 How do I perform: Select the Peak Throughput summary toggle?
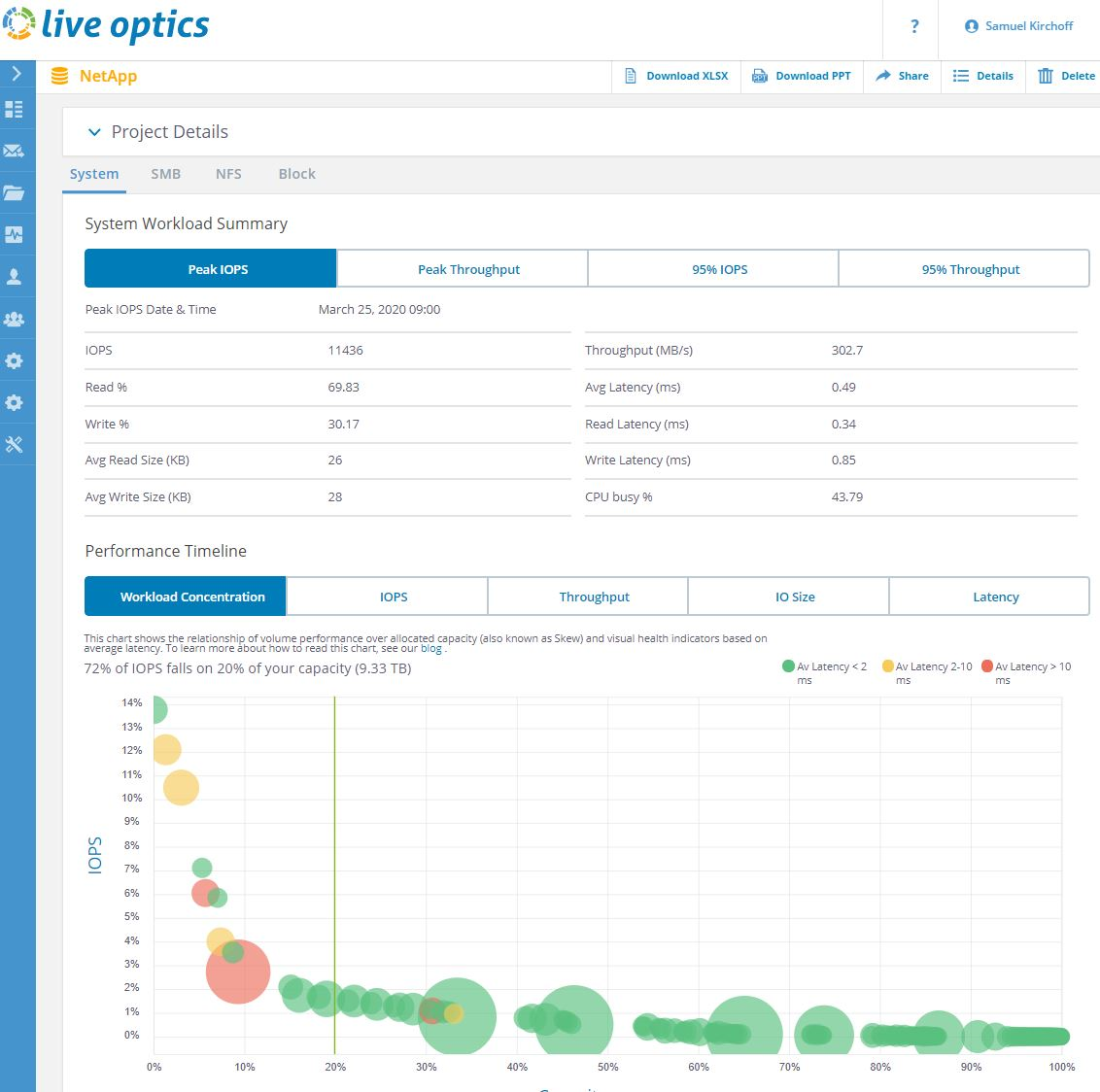click(468, 269)
